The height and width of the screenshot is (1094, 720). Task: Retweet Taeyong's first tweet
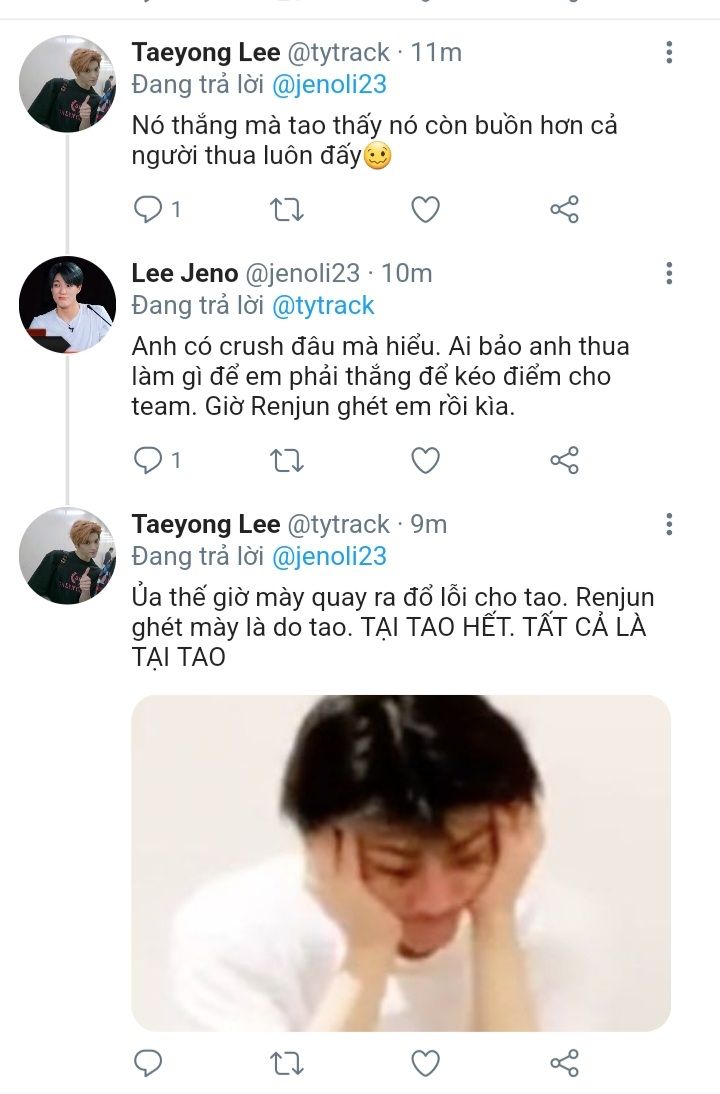[287, 209]
